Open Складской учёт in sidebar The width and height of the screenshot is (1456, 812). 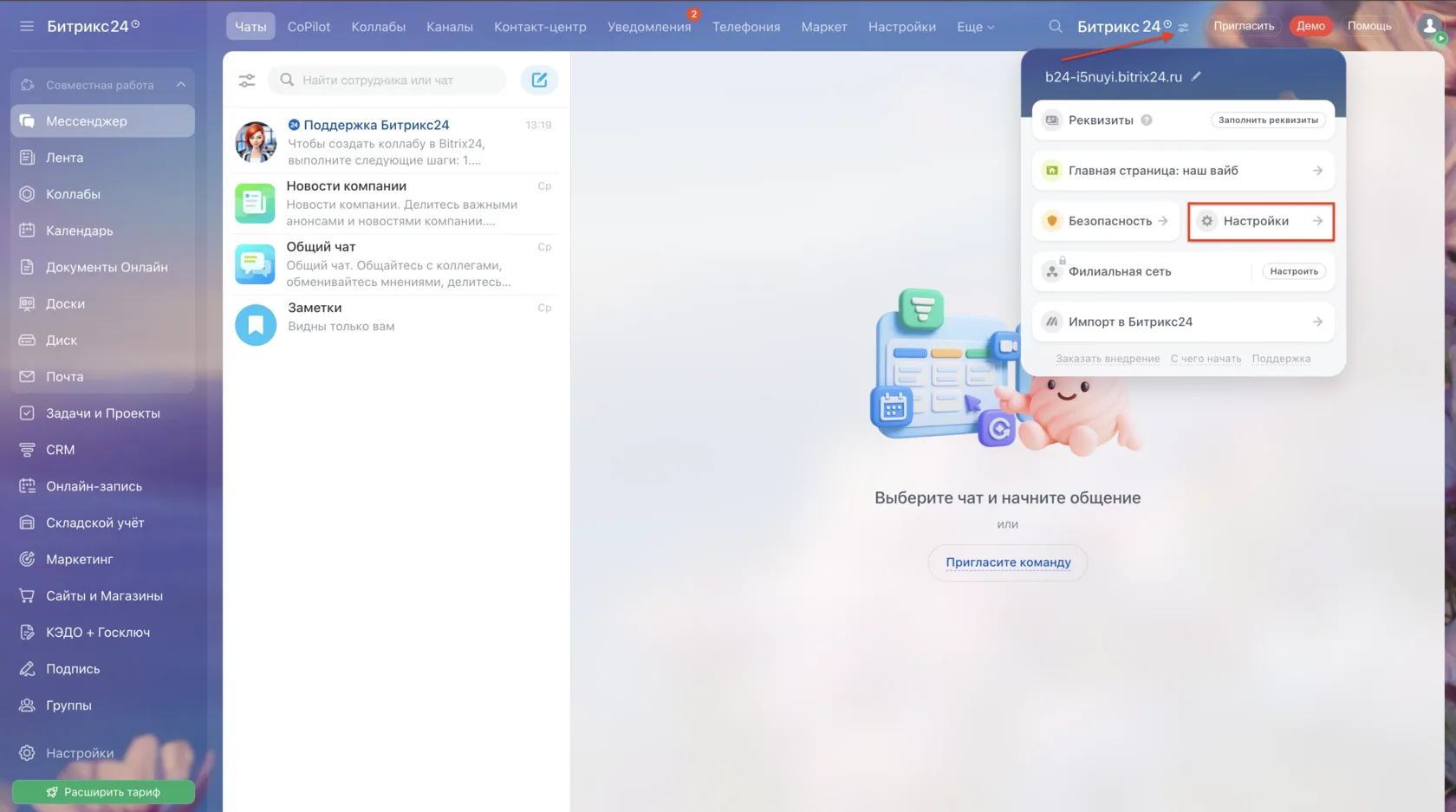coord(102,523)
